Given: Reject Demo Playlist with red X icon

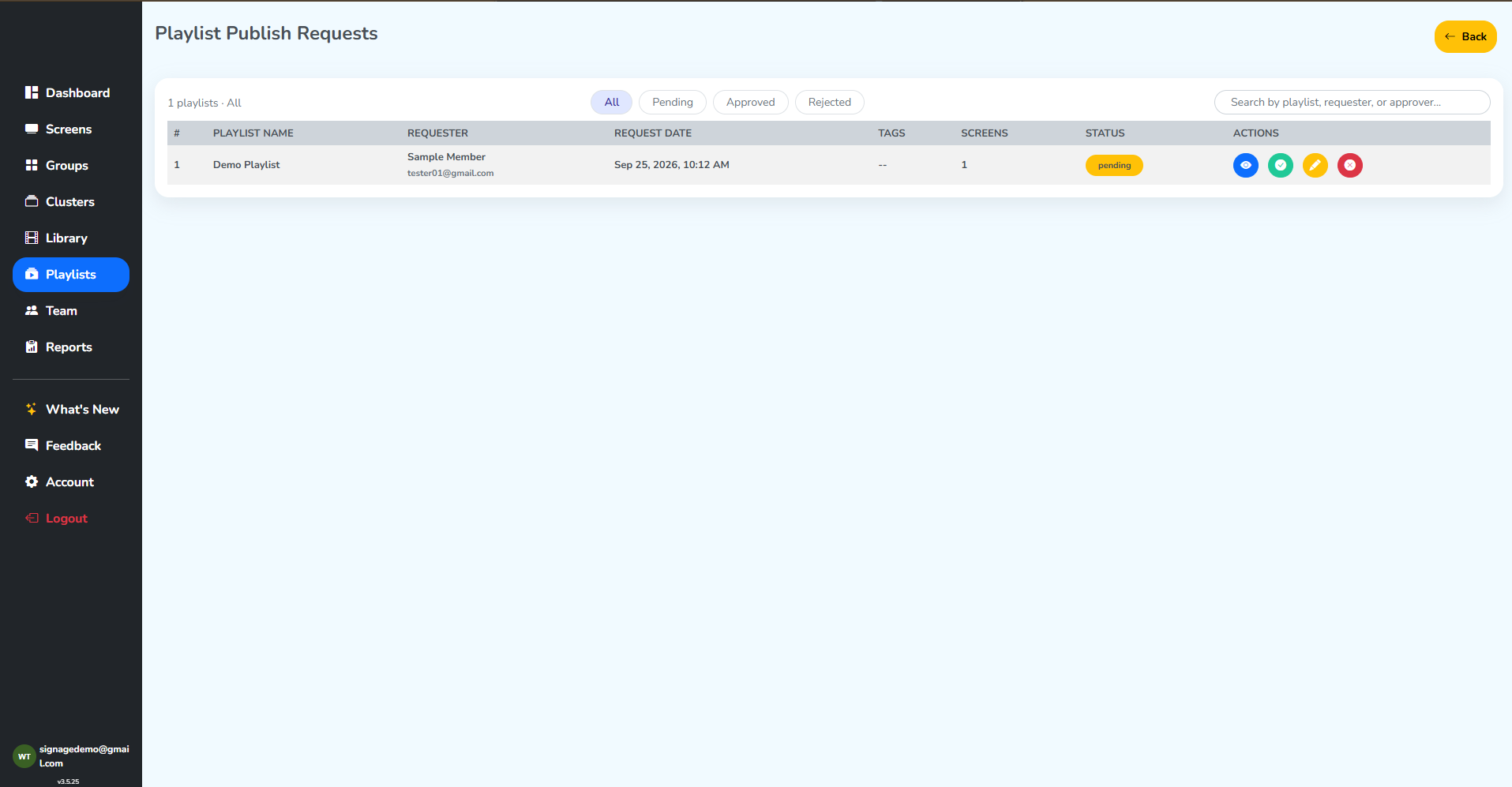Looking at the screenshot, I should point(1350,165).
